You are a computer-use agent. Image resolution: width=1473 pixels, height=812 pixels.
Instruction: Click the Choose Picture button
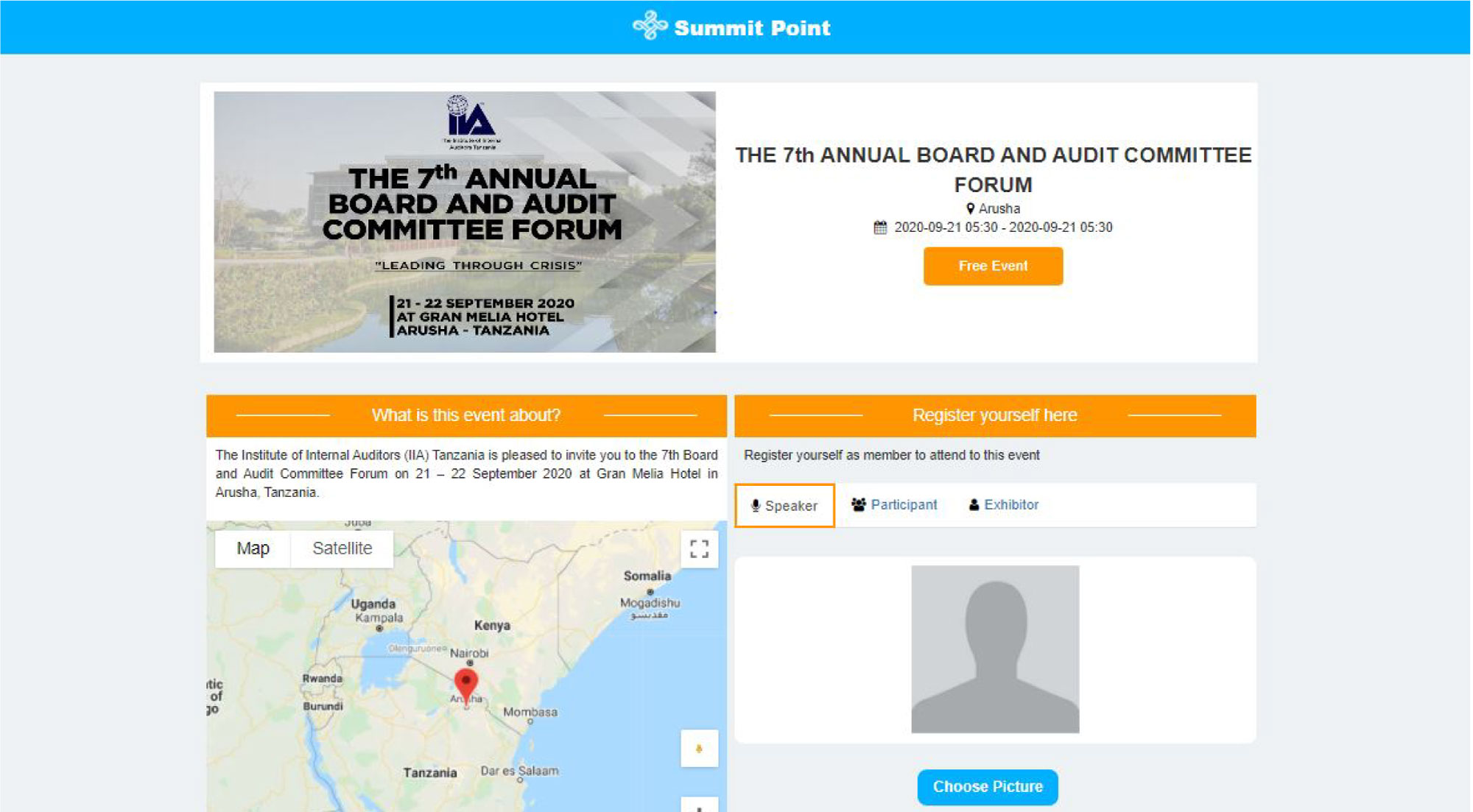point(987,787)
